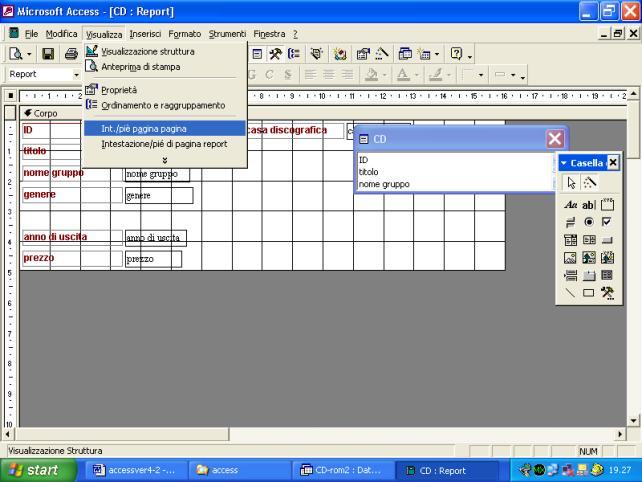This screenshot has height=482, width=642.
Task: Select Int./piè pagina pagina menu entry
Action: (165, 129)
